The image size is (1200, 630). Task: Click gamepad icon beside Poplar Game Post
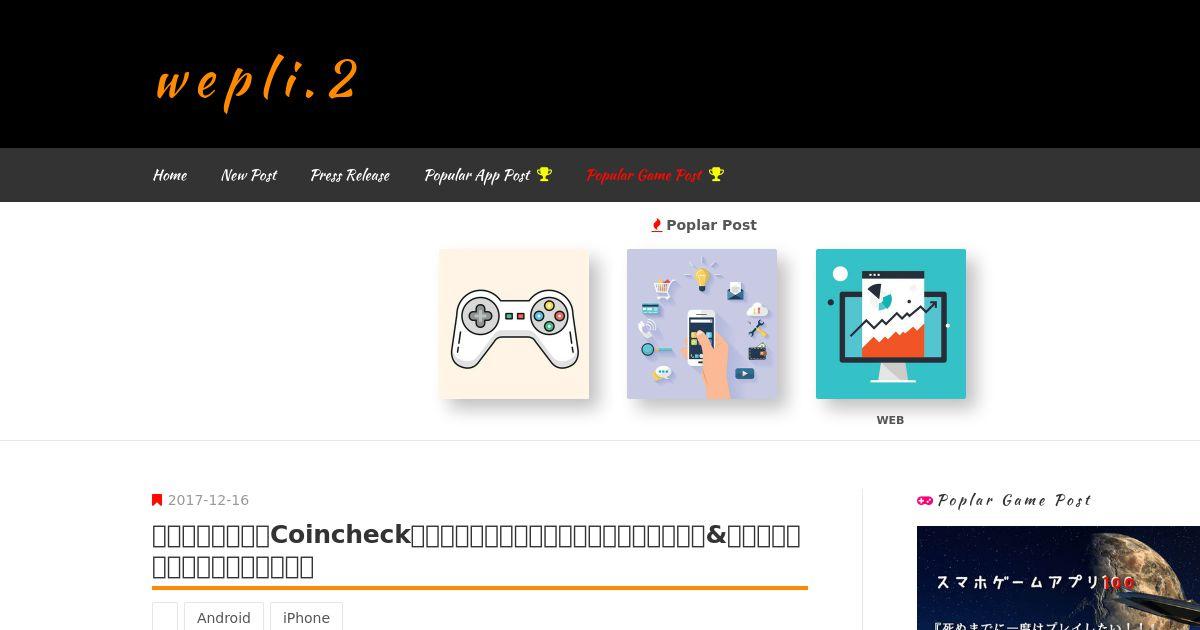tap(925, 500)
